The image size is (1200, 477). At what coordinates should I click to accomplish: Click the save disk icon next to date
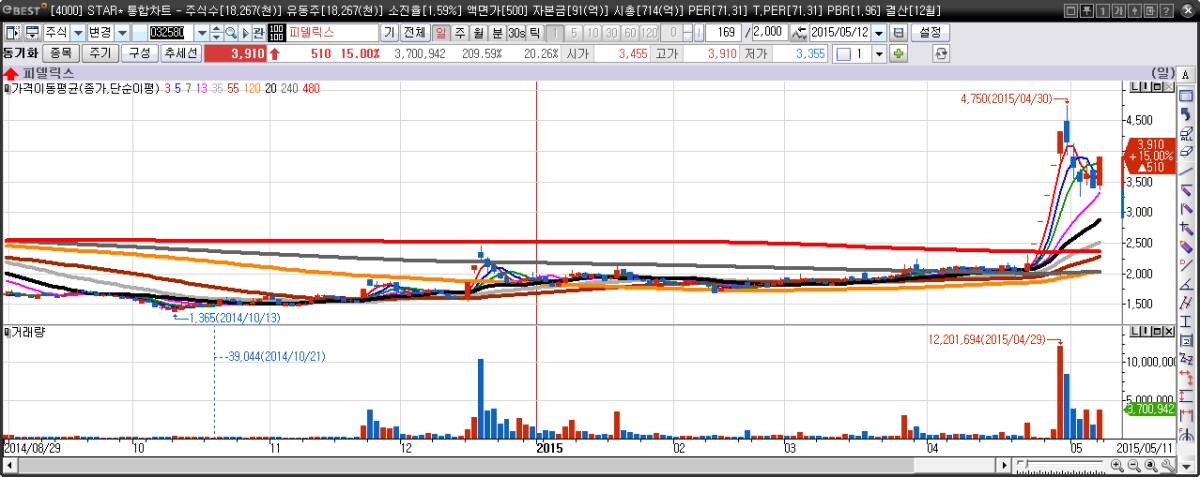coord(898,33)
